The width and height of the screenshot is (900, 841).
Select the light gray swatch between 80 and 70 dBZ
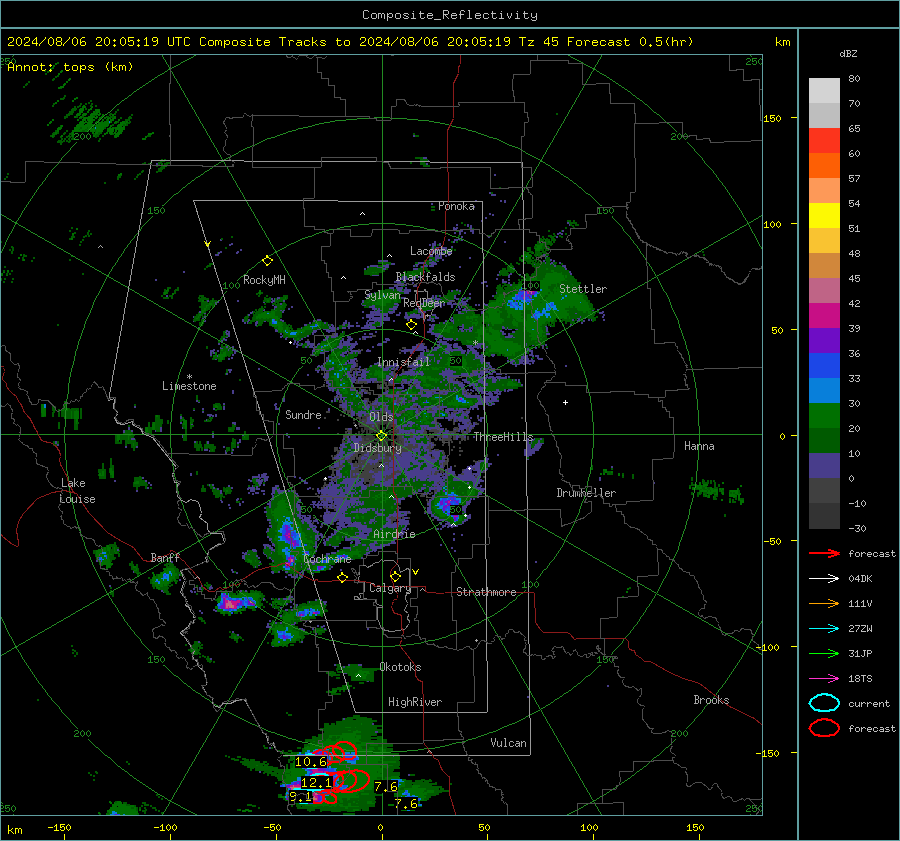coord(824,91)
